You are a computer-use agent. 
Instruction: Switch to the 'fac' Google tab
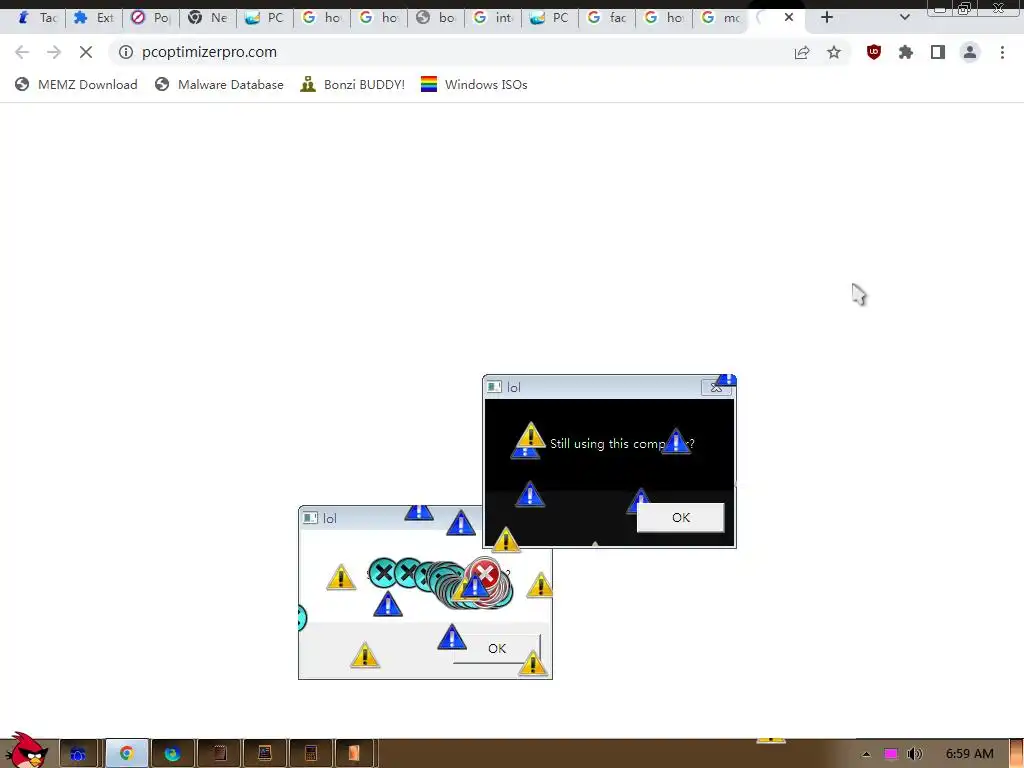coord(607,18)
